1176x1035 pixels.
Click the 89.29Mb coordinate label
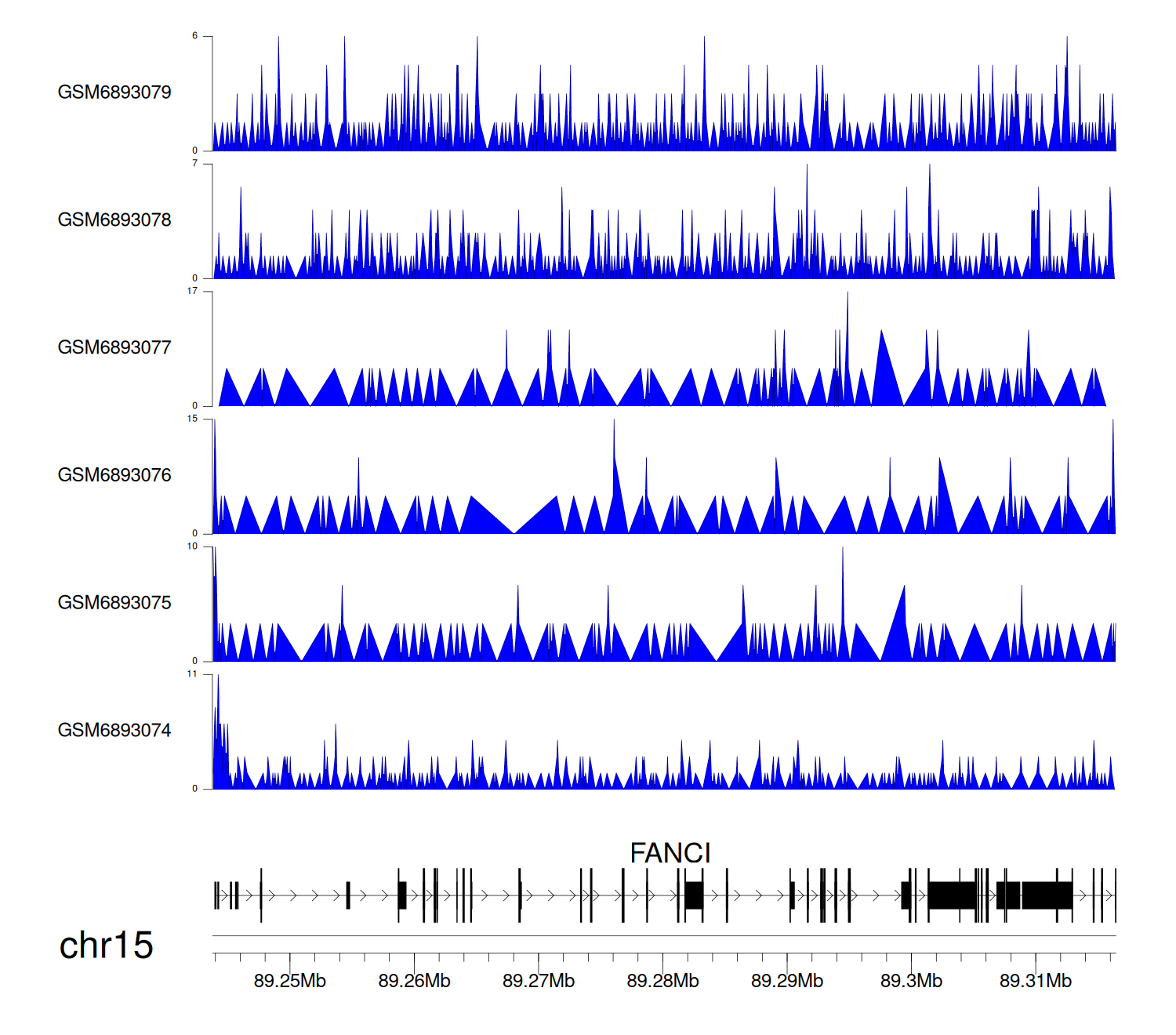coord(787,982)
